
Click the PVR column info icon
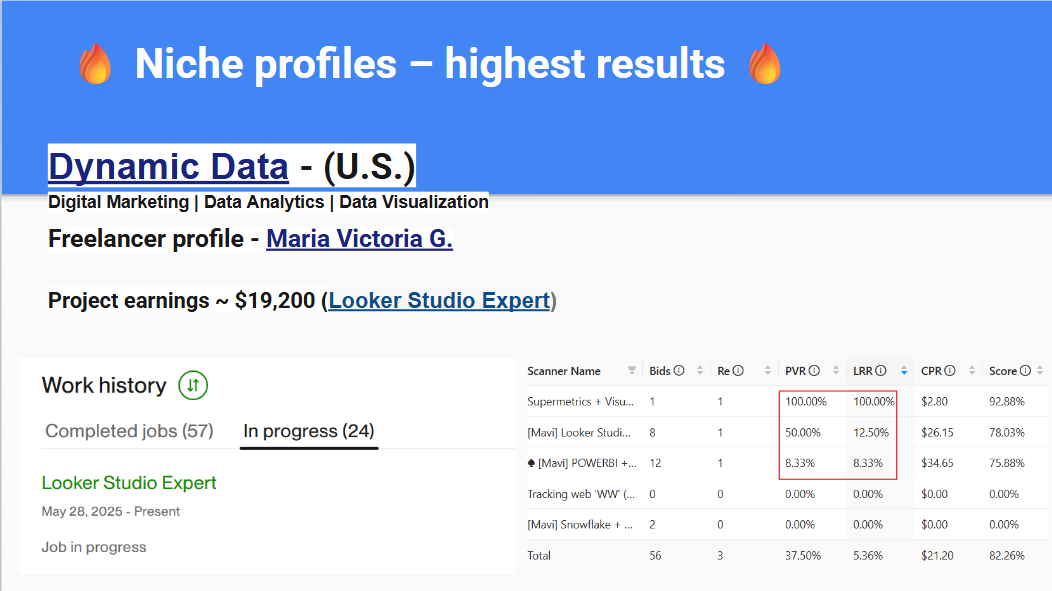(814, 370)
